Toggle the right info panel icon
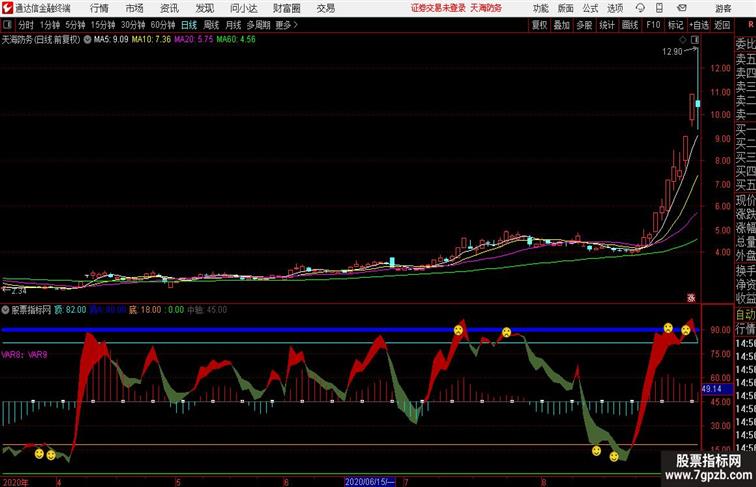The width and height of the screenshot is (756, 487). [695, 40]
